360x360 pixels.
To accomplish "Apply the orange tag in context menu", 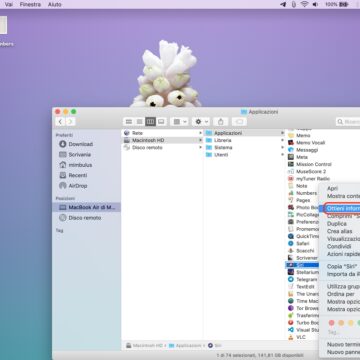I will point(341,323).
